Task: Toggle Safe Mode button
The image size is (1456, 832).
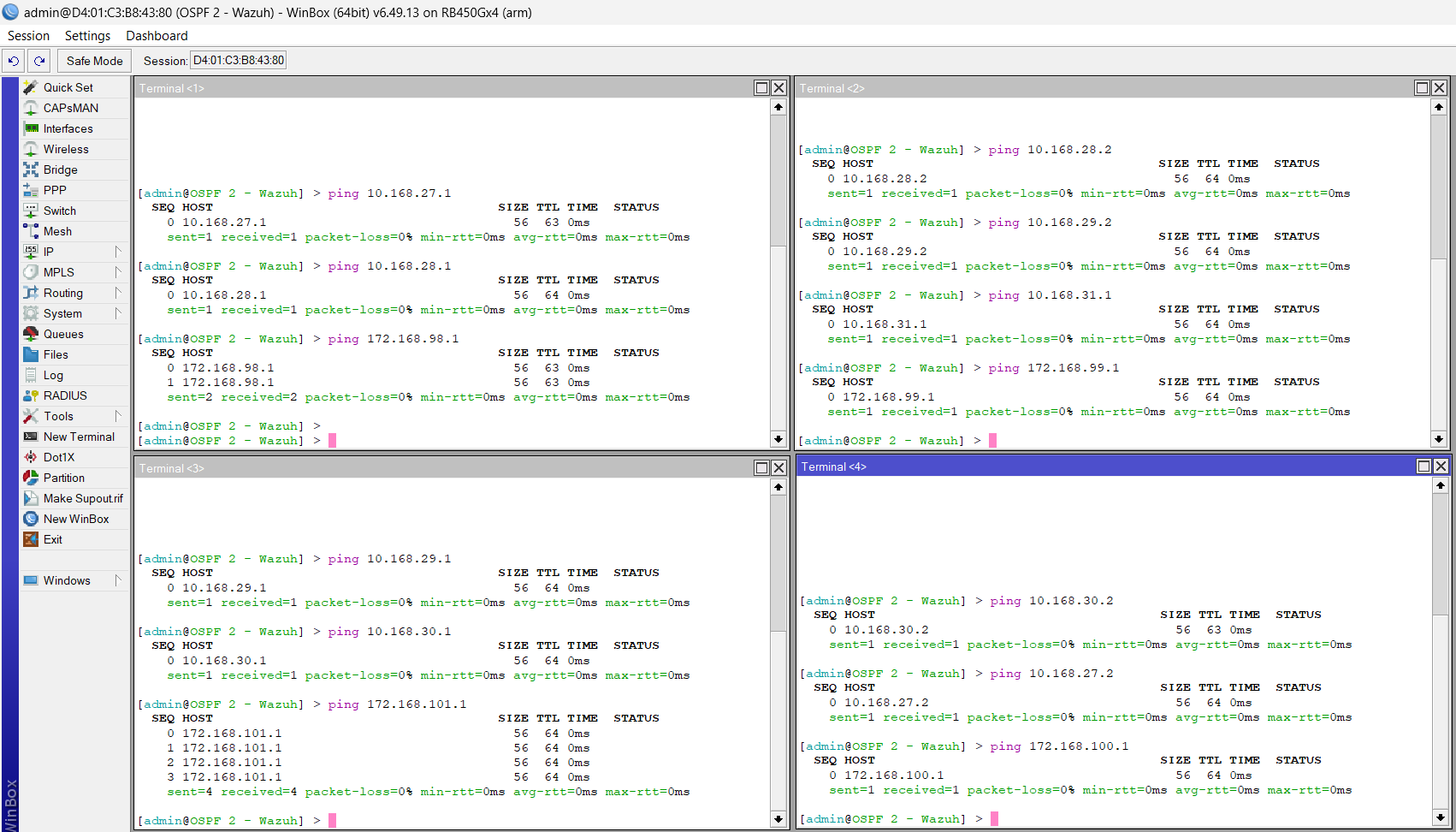Action: [x=94, y=61]
